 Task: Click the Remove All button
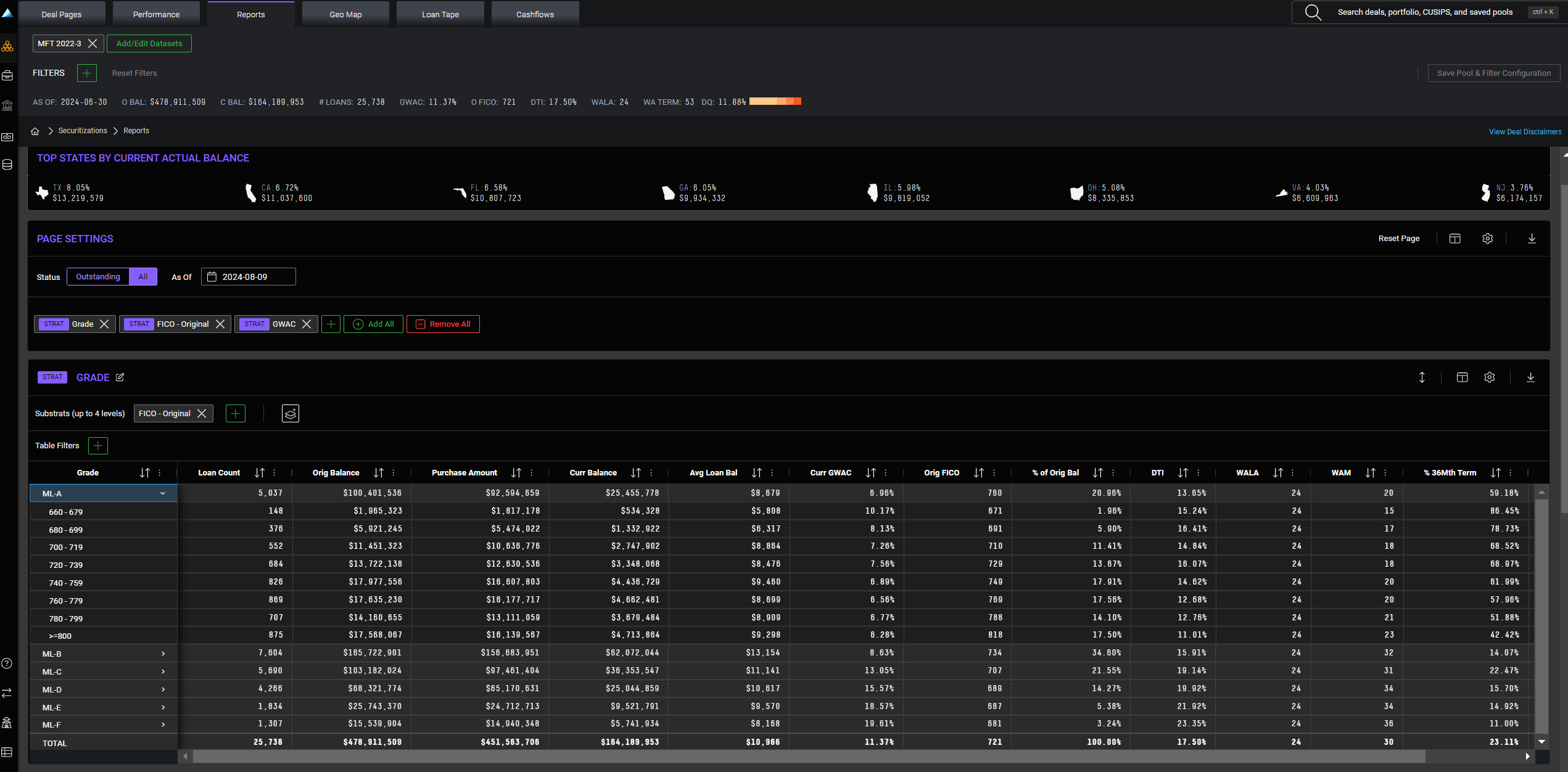coord(443,324)
